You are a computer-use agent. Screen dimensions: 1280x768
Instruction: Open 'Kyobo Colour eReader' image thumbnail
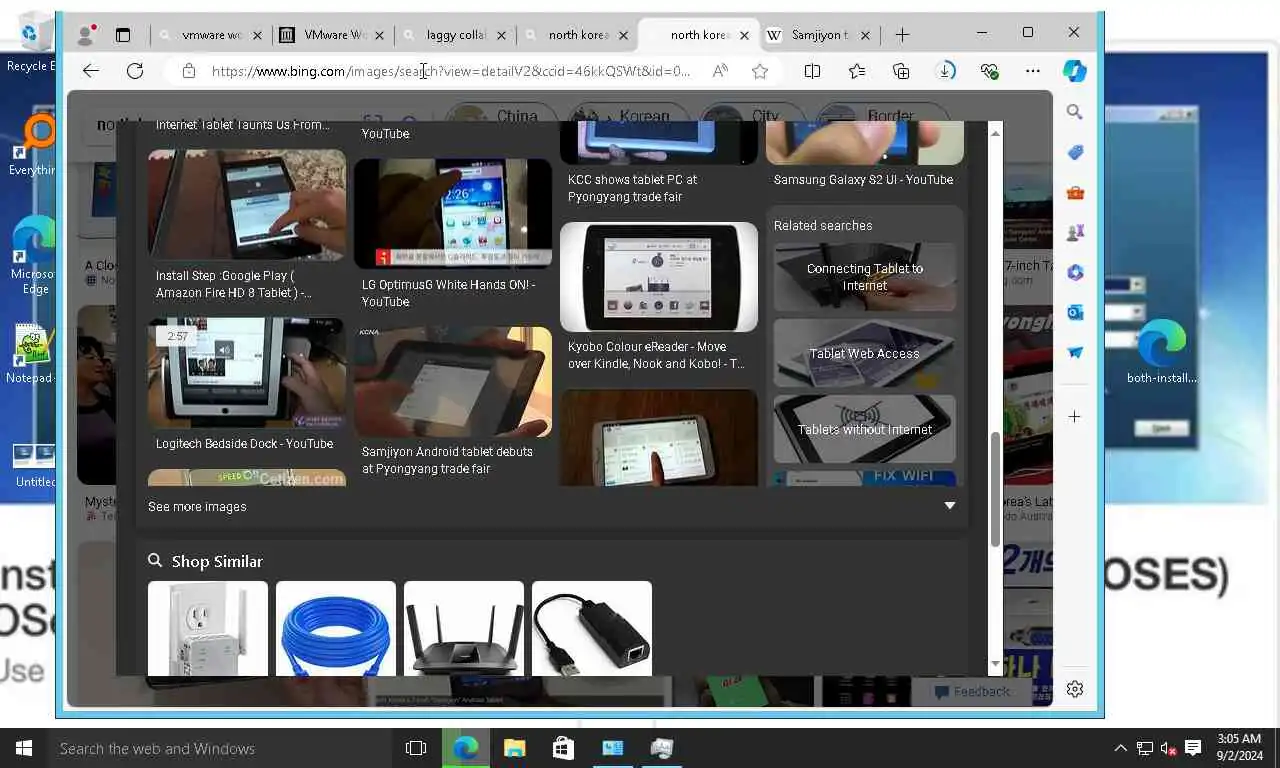[x=659, y=277]
